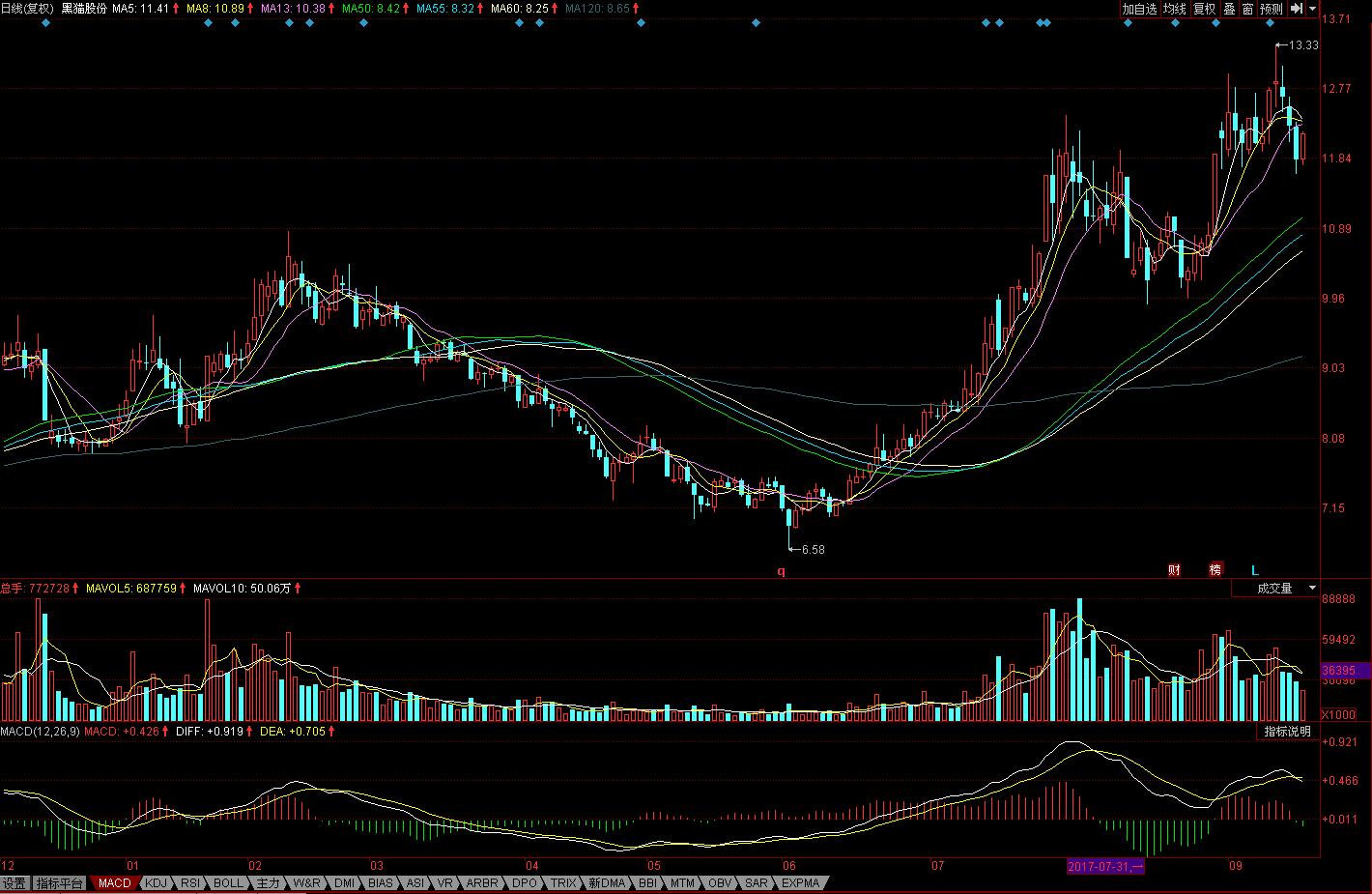The width and height of the screenshot is (1372, 894).
Task: Switch to the 主力 indicator tab
Action: click(x=268, y=883)
